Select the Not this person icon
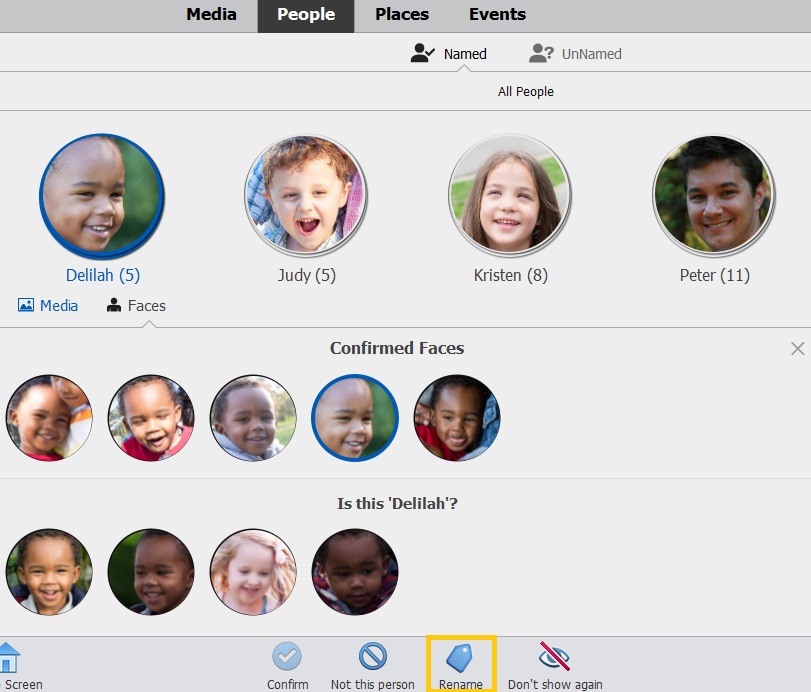Screen dimensions: 811x692 point(372,656)
